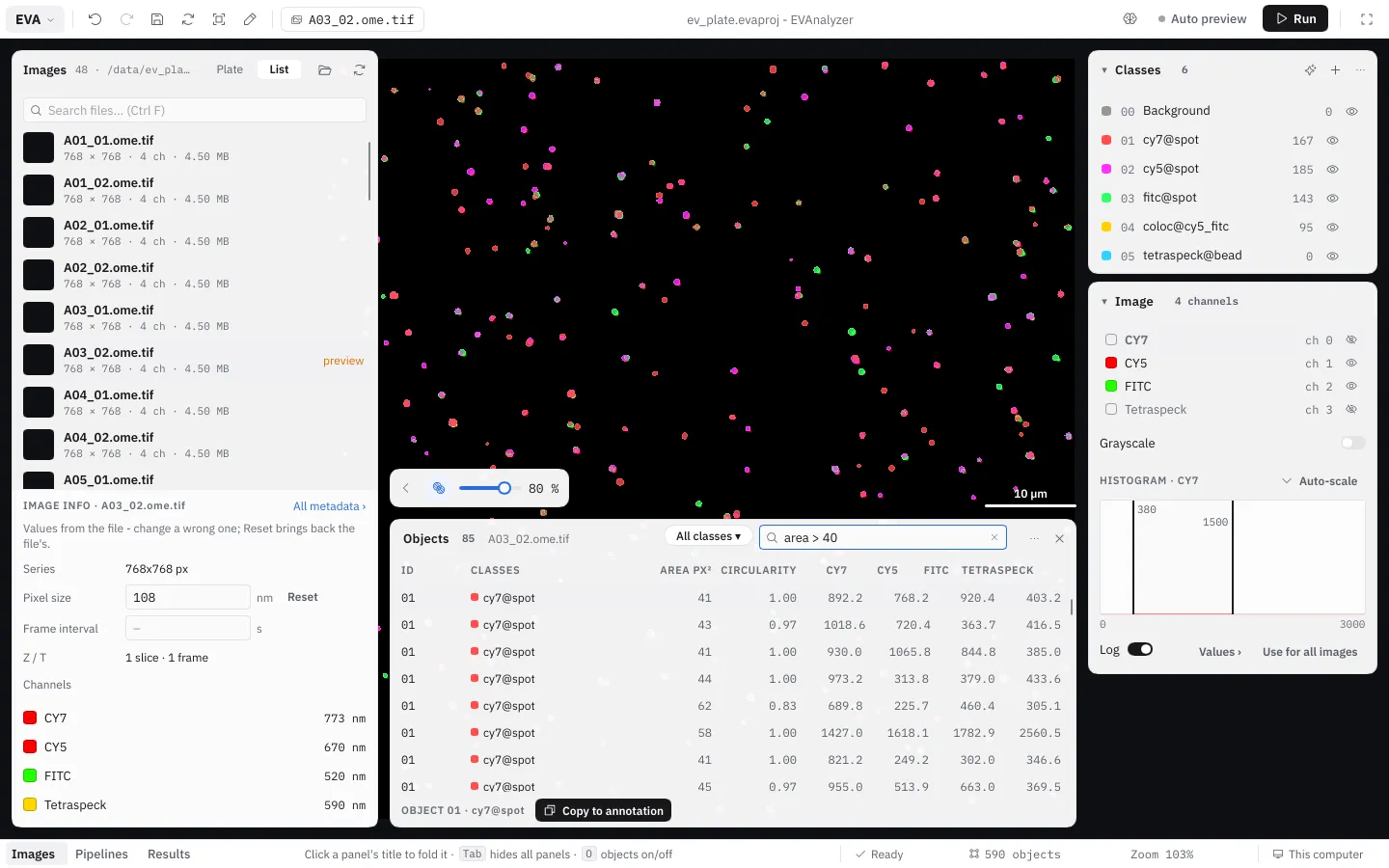Open the brain model icon near Auto preview
This screenshot has width=1389, height=868.
pos(1130,19)
